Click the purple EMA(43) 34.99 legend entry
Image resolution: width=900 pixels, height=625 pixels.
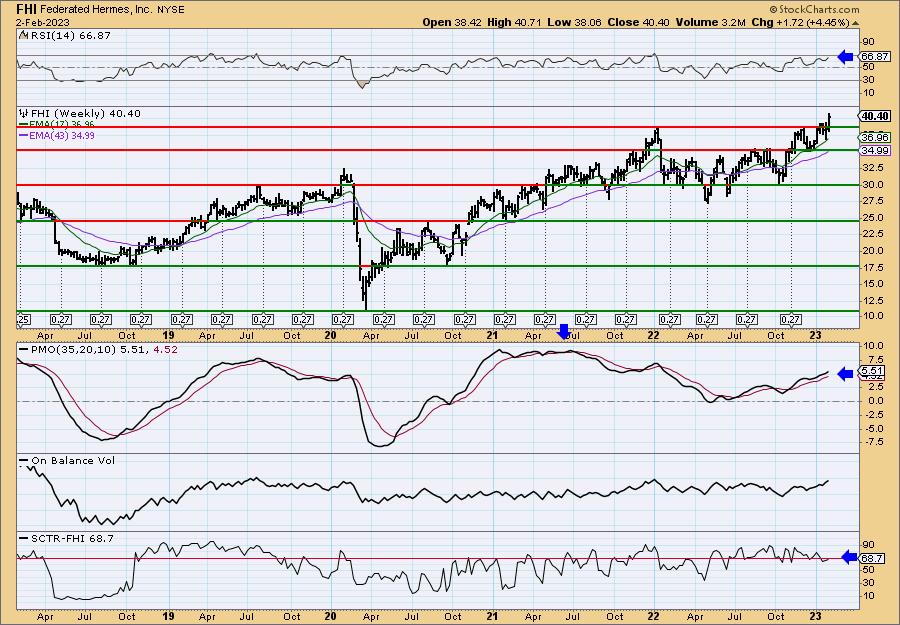click(x=57, y=135)
